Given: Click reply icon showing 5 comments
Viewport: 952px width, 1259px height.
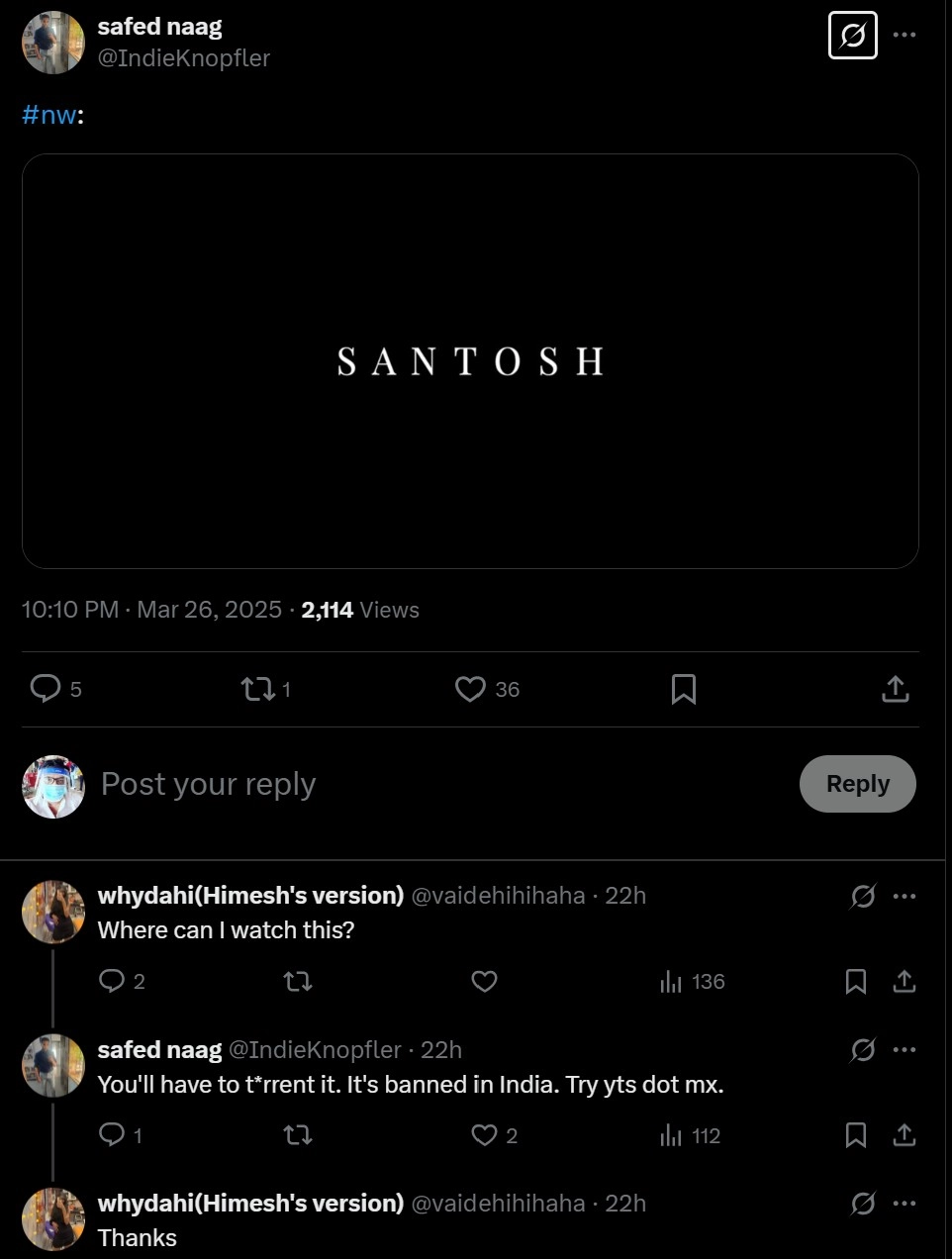Looking at the screenshot, I should [x=47, y=688].
